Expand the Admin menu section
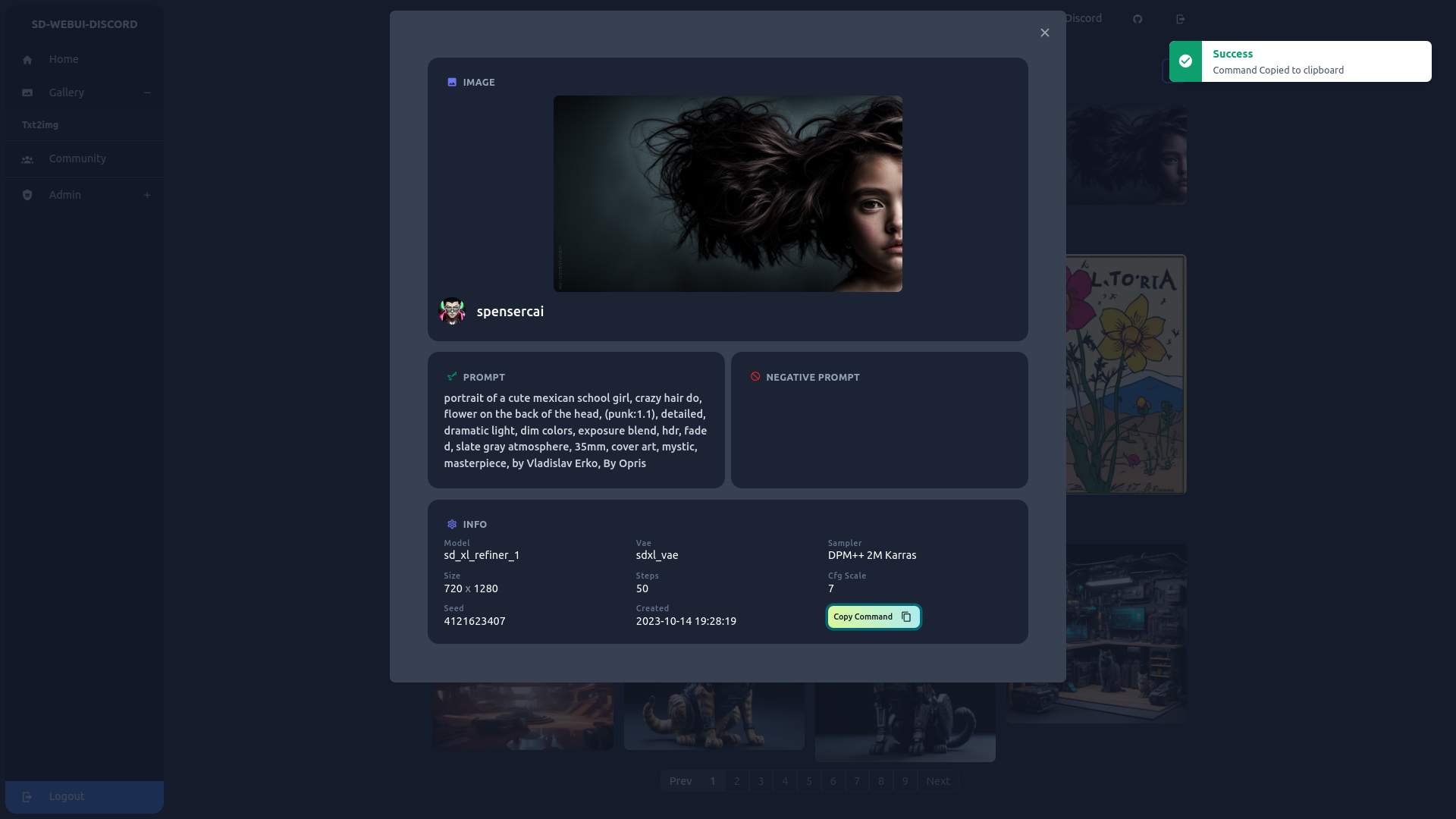Viewport: 1456px width, 819px height. (x=147, y=195)
